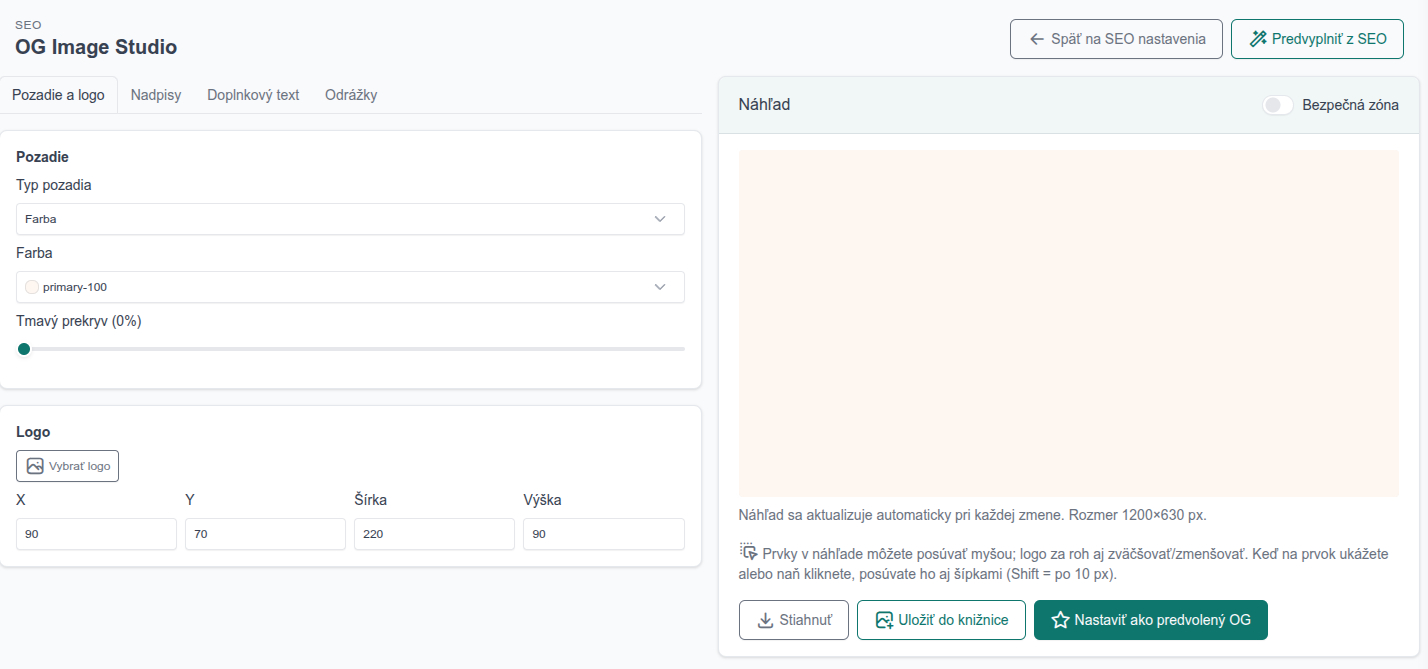Open the Typ pozadia dropdown showing Farba

coord(350,219)
